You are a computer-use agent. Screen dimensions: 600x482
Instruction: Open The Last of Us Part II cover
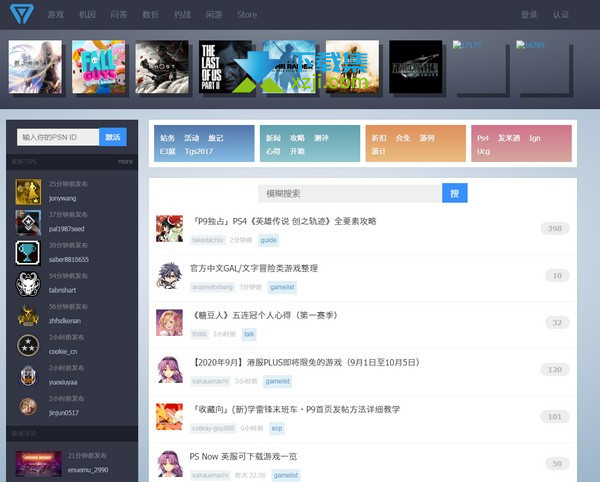click(x=225, y=67)
